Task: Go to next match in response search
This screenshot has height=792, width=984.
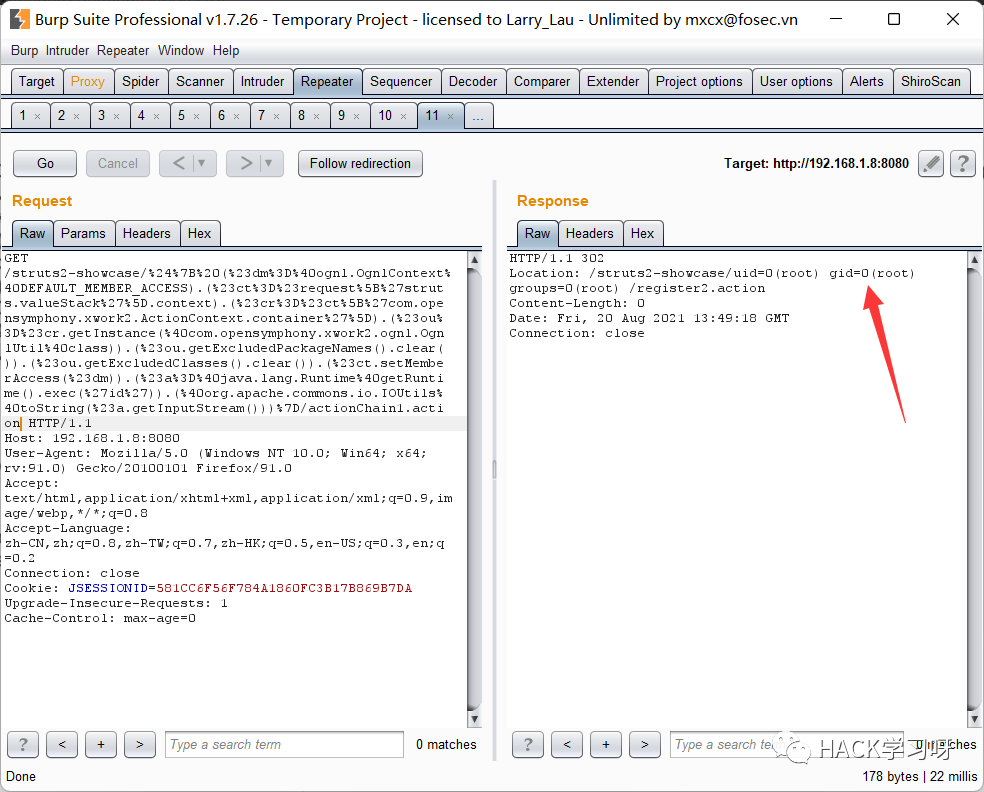Action: tap(645, 744)
